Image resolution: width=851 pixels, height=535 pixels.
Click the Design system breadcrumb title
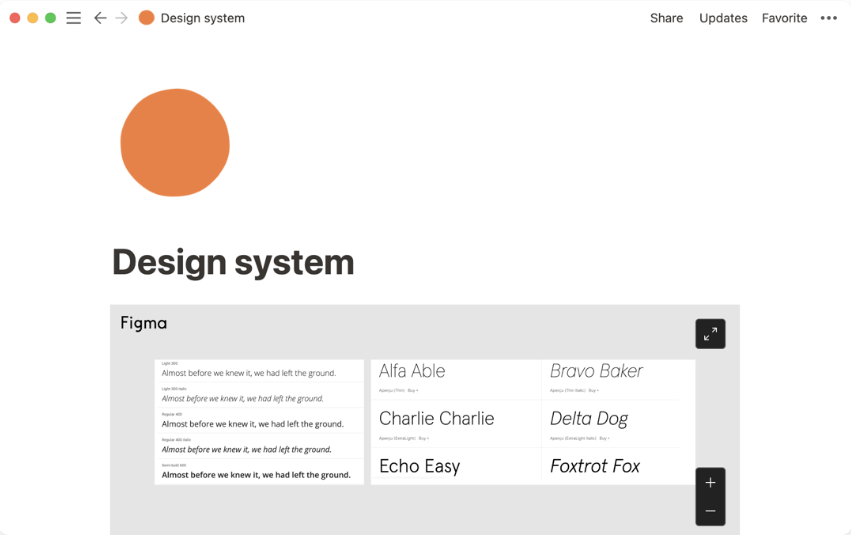203,18
